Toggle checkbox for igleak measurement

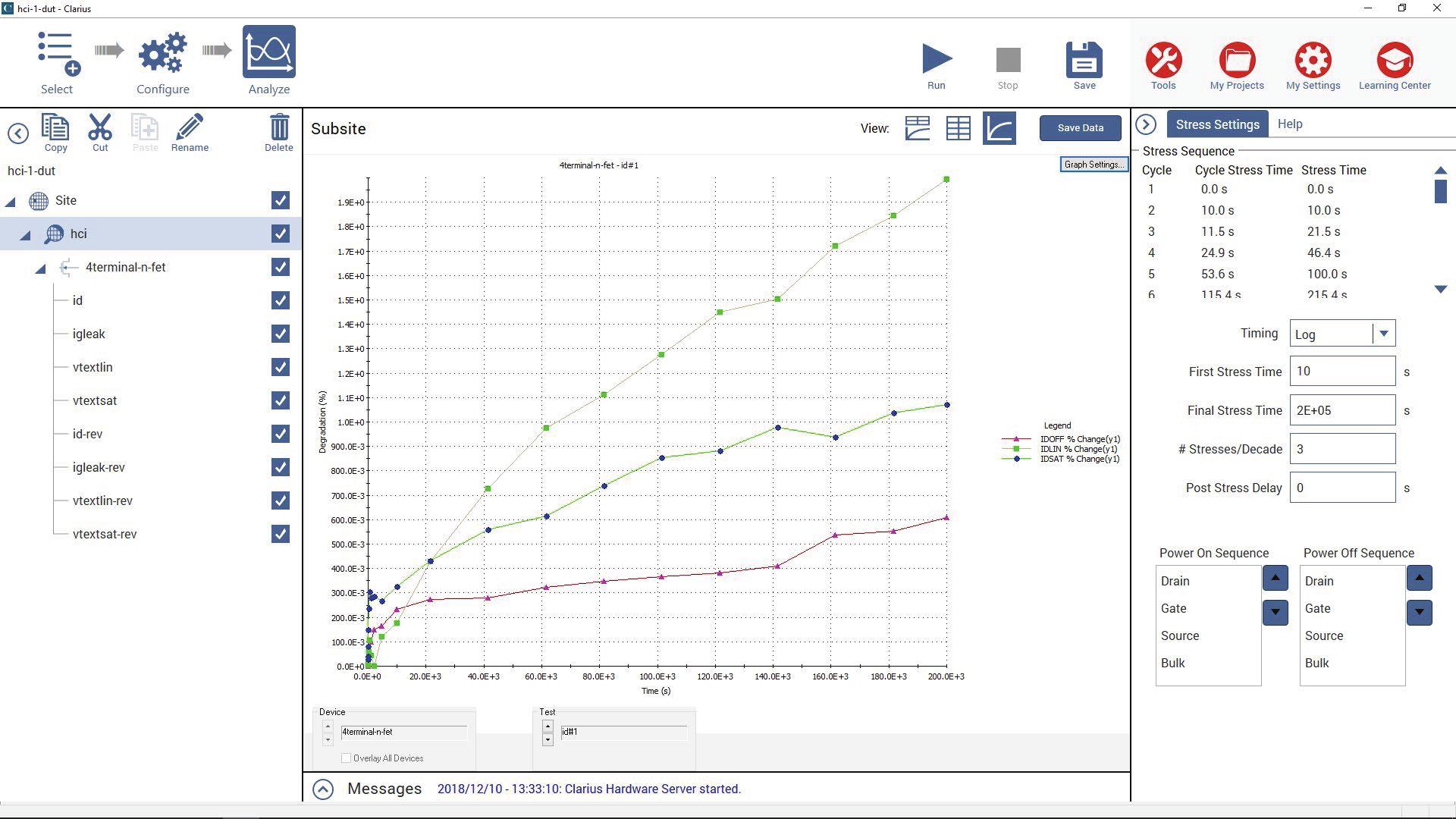(x=281, y=333)
